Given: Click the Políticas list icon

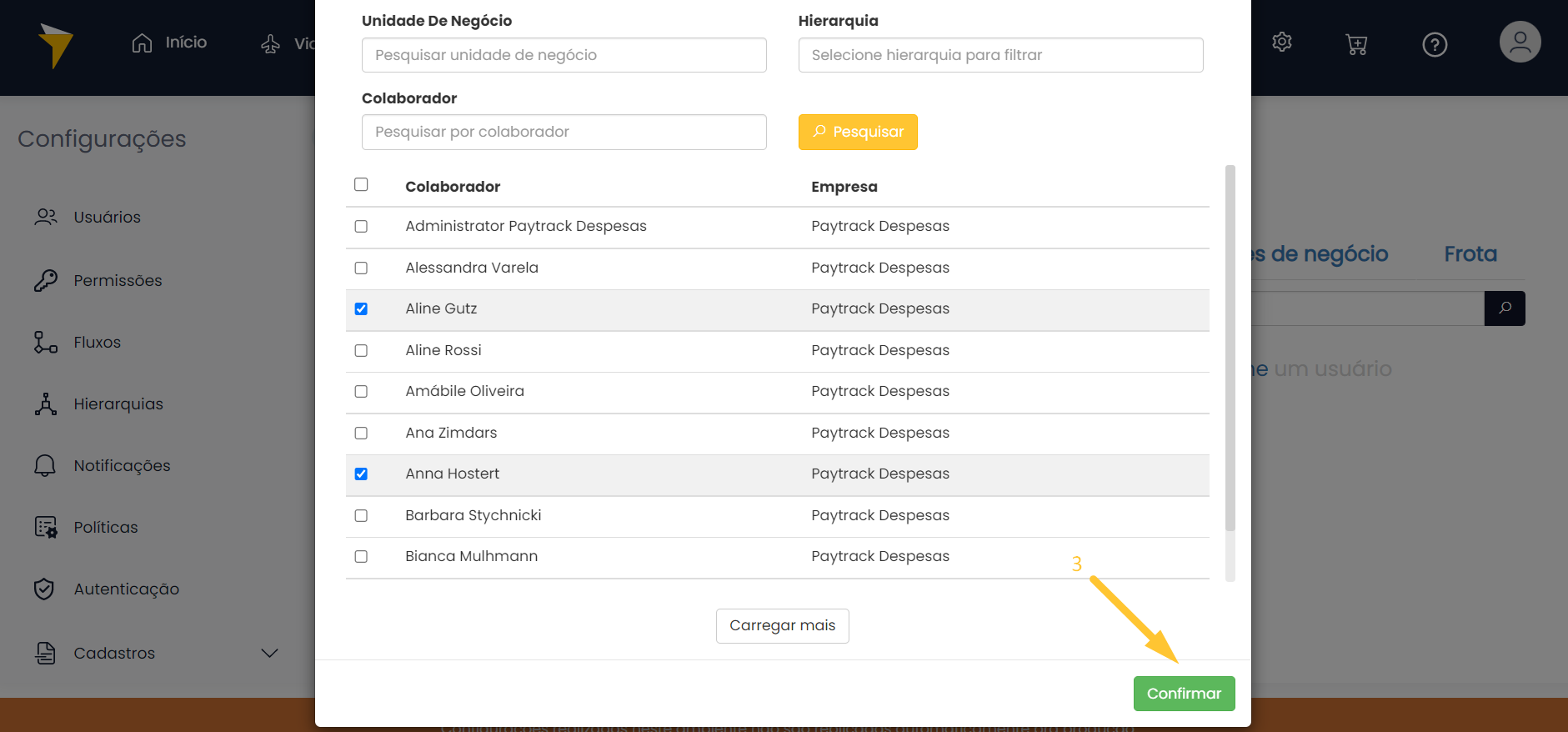Looking at the screenshot, I should point(46,527).
